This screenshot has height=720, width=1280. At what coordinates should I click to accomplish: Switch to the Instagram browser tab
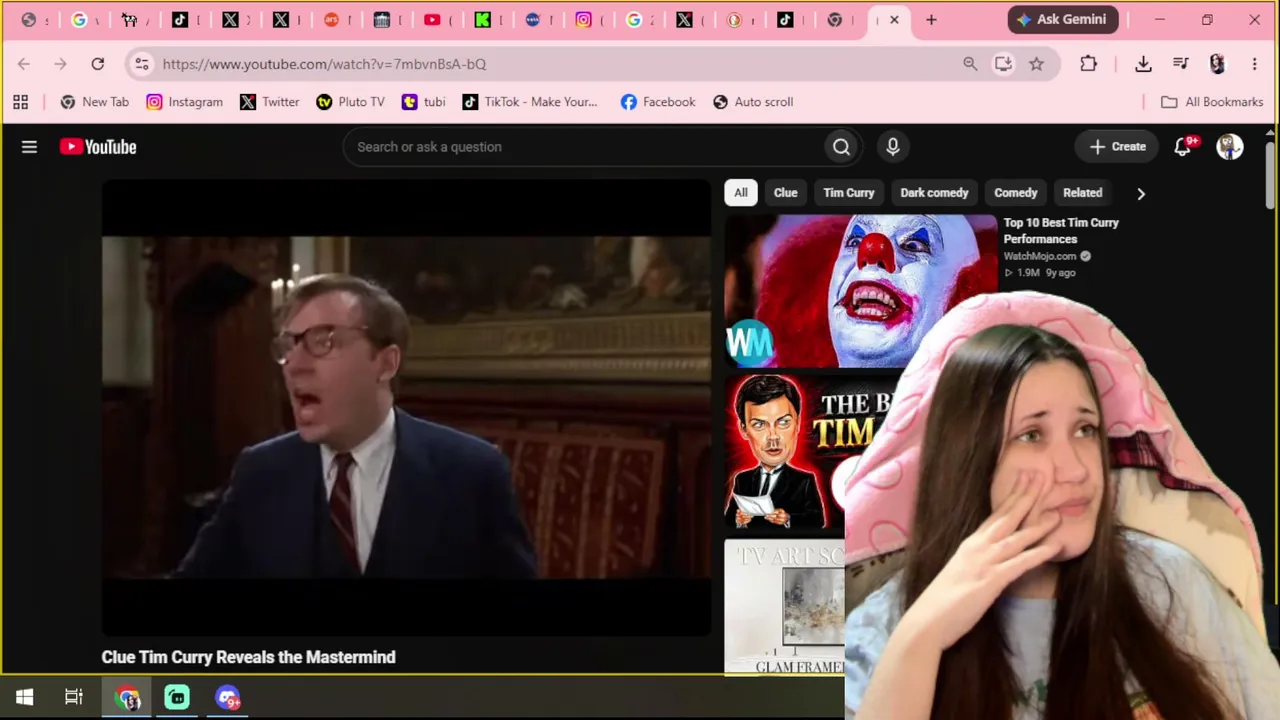point(584,20)
